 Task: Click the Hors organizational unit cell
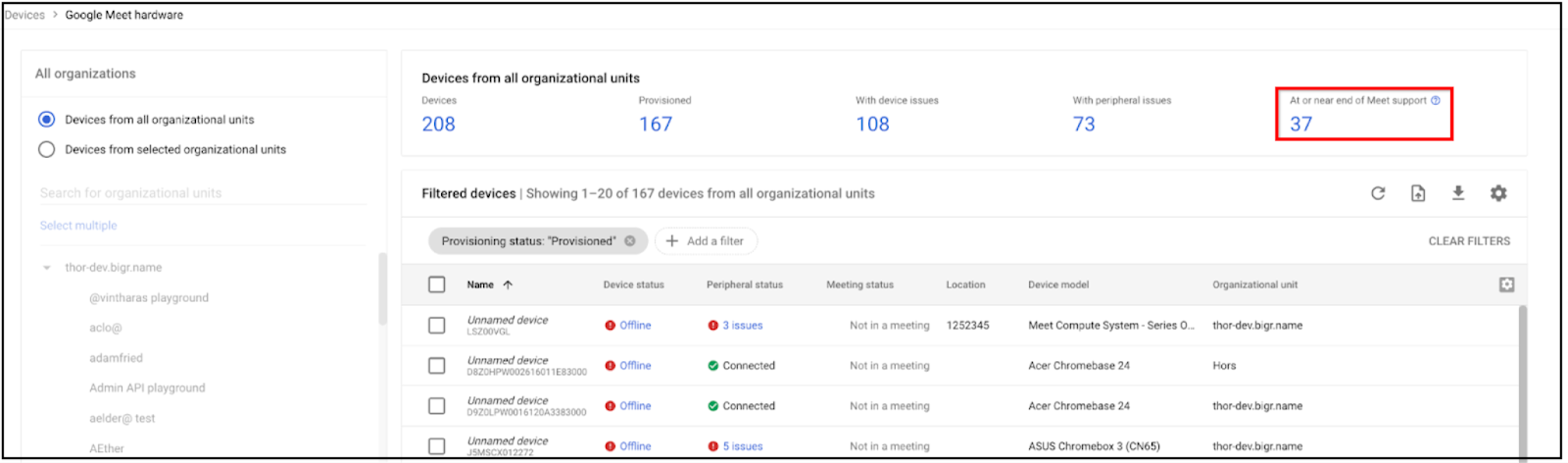1224,366
